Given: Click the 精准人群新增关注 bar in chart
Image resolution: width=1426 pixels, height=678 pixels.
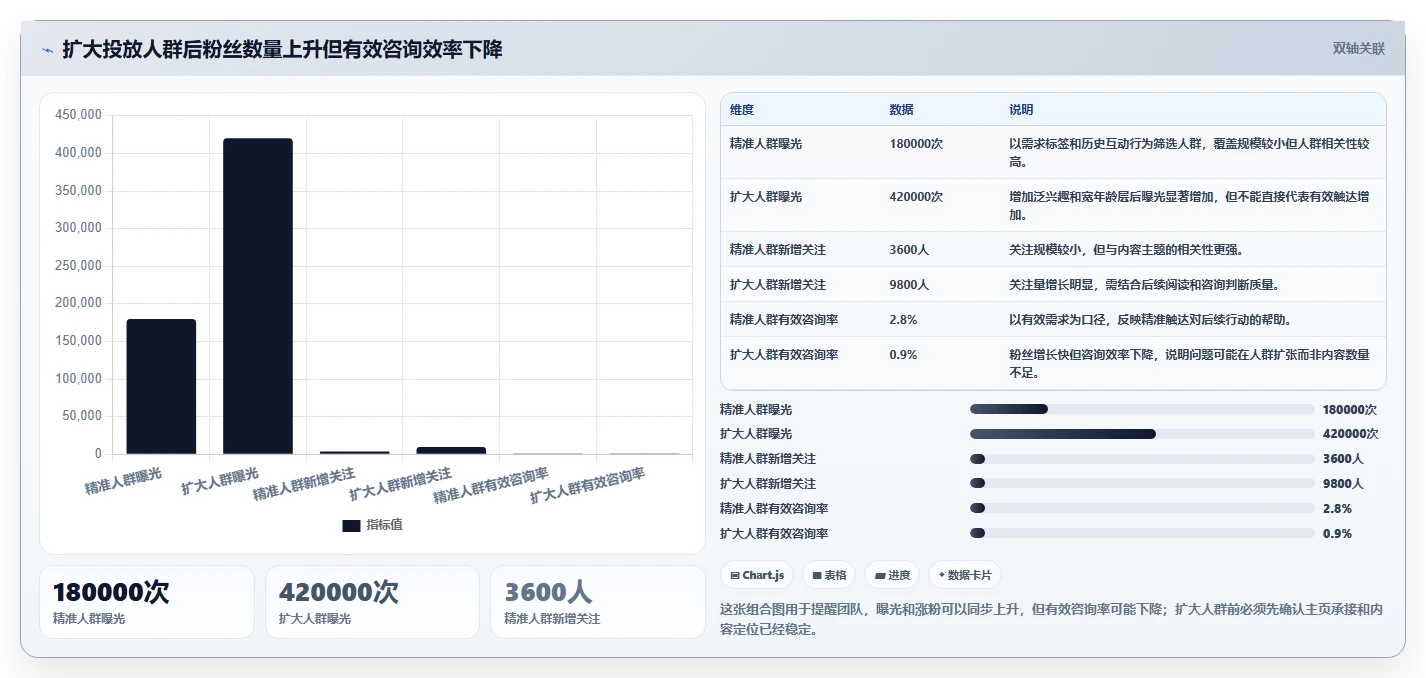Looking at the screenshot, I should [x=354, y=452].
